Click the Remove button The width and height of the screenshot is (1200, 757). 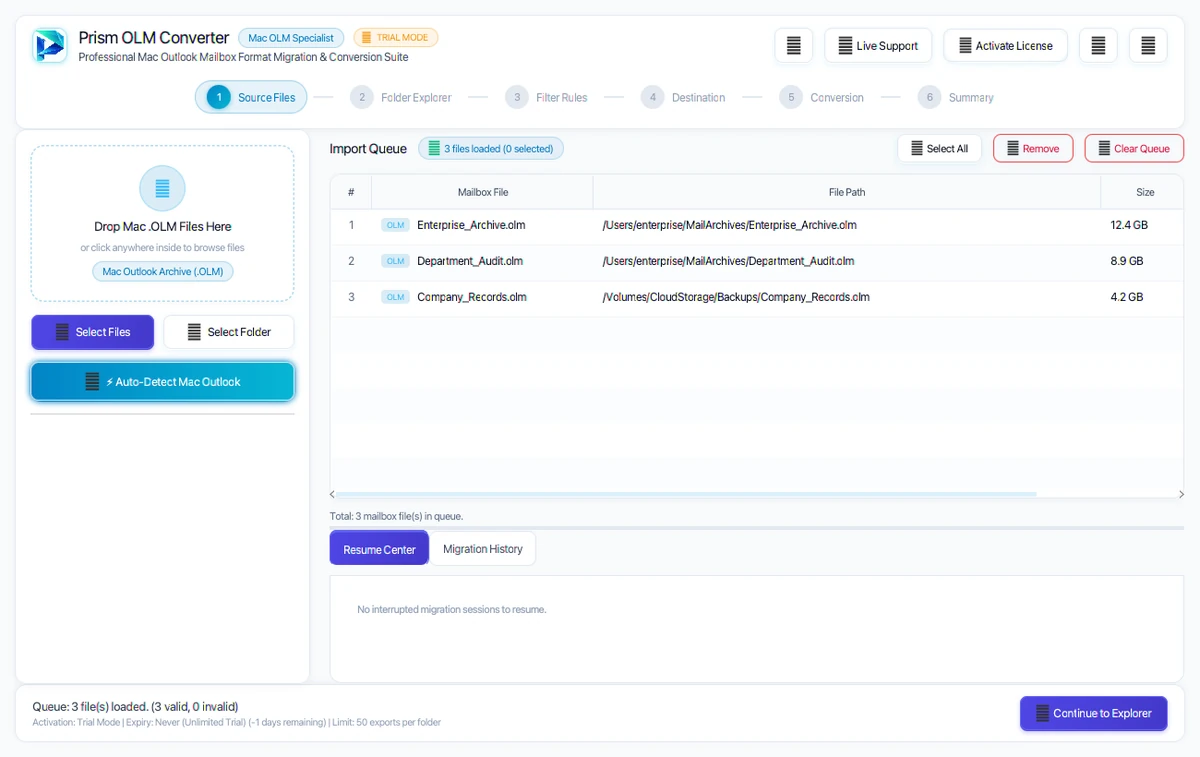[1033, 149]
